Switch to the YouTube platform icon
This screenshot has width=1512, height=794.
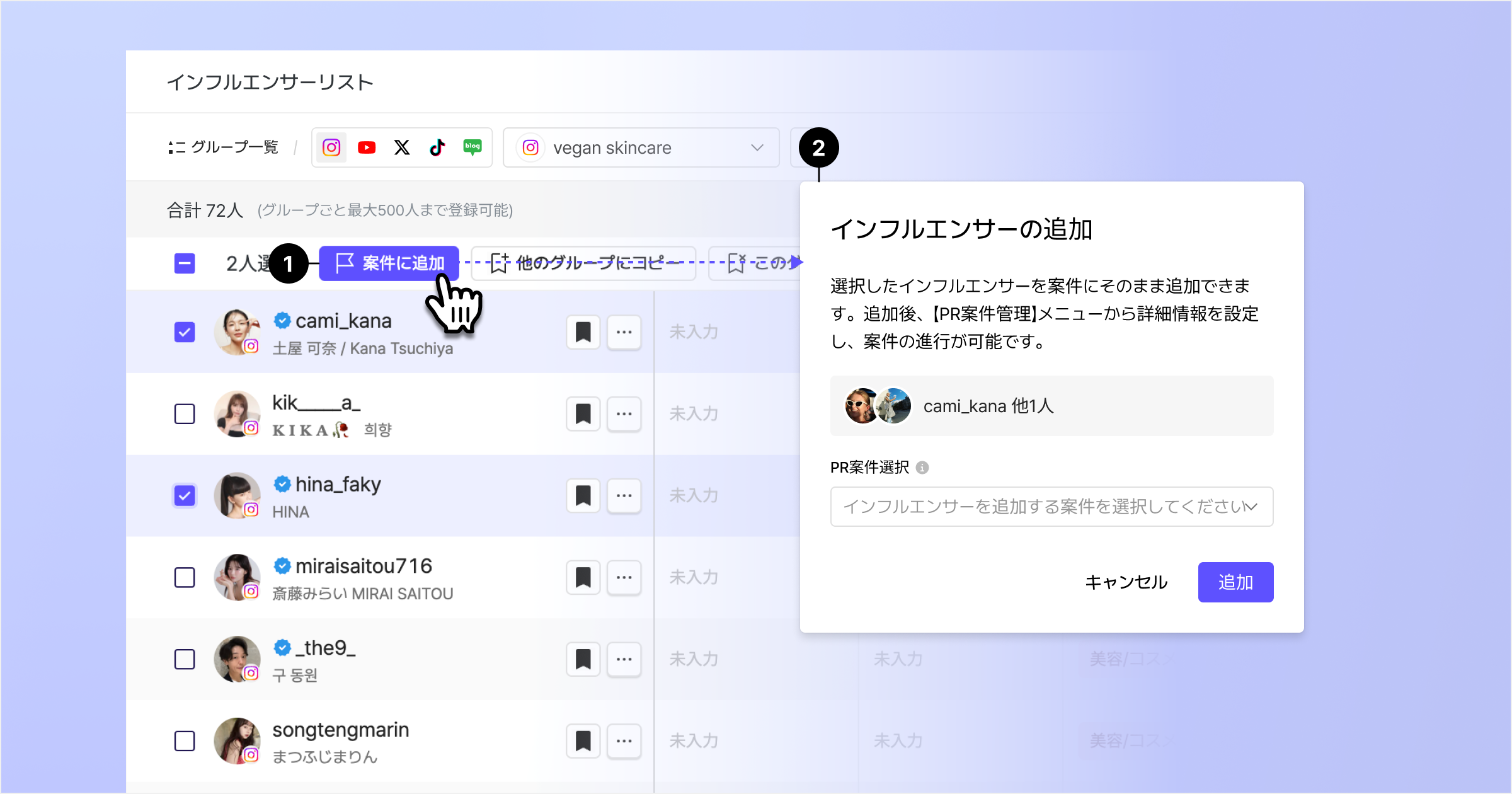pyautogui.click(x=367, y=147)
